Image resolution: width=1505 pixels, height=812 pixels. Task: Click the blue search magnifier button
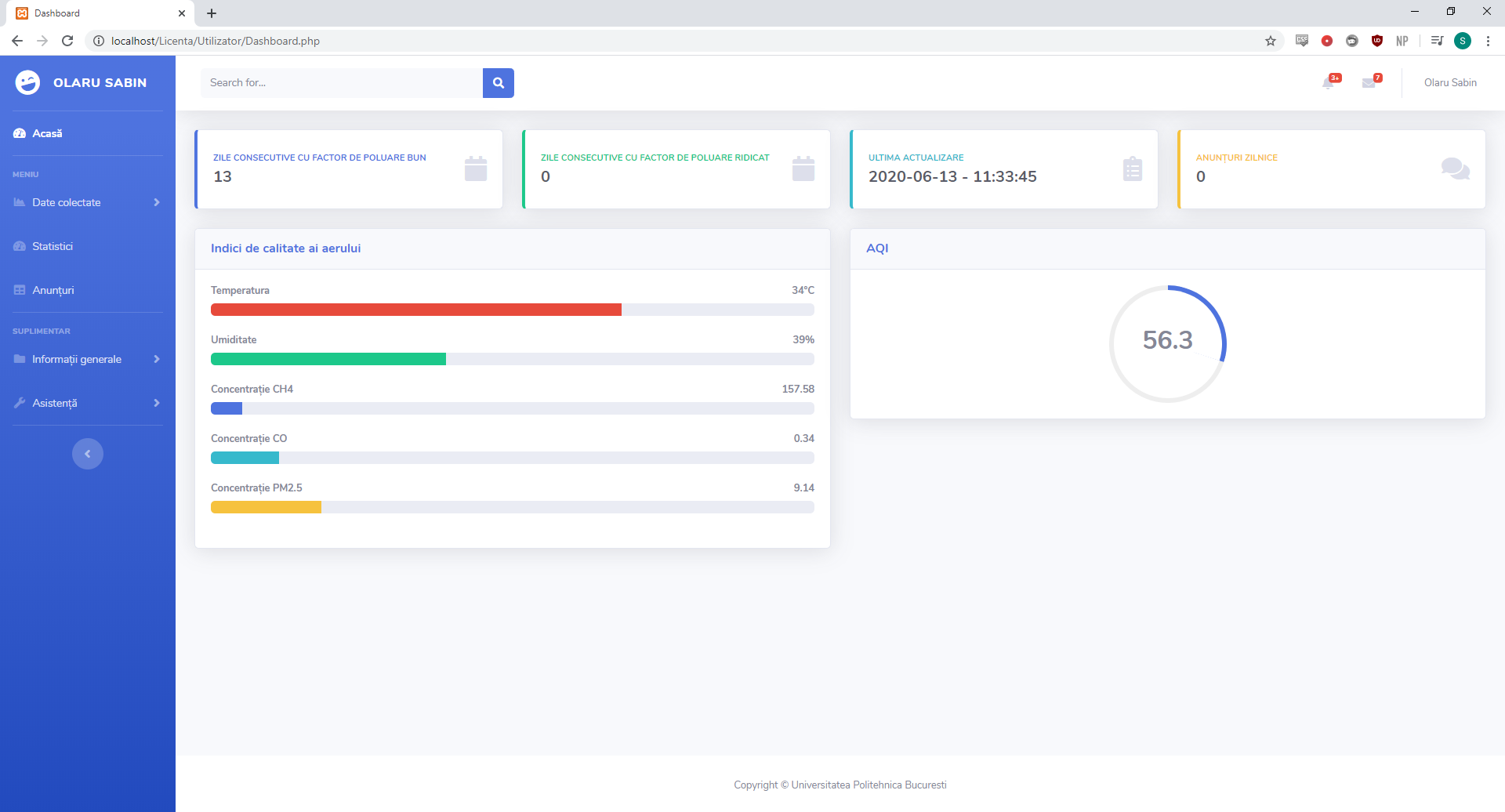point(498,83)
